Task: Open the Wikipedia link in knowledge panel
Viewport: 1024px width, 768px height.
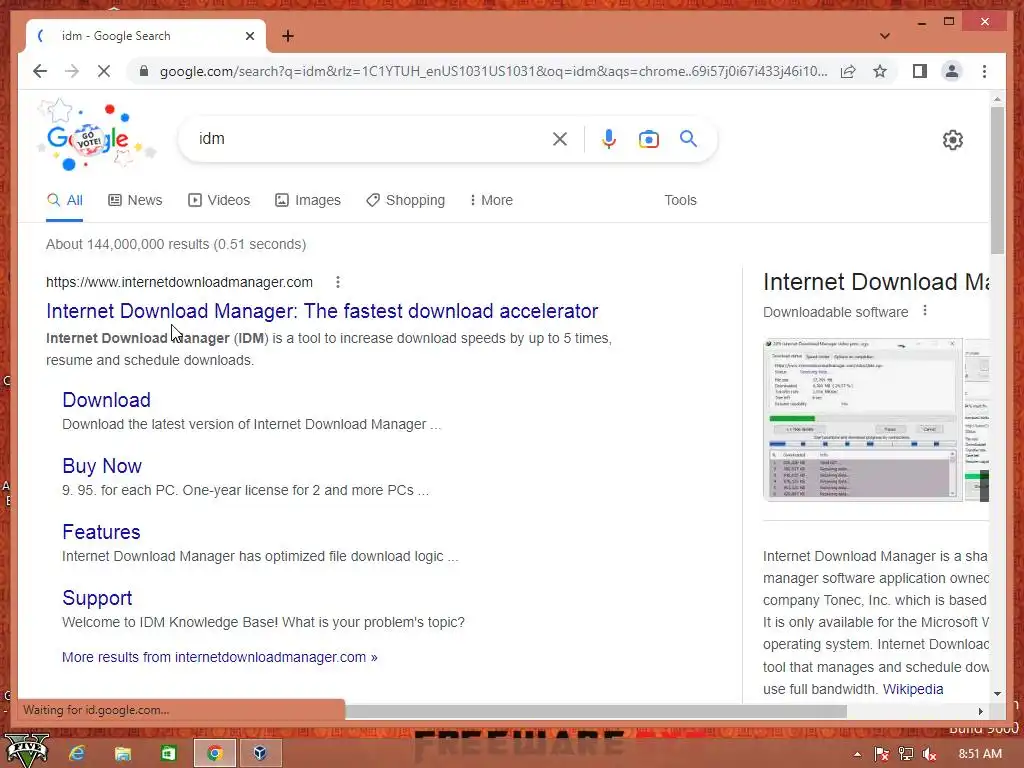Action: point(913,689)
